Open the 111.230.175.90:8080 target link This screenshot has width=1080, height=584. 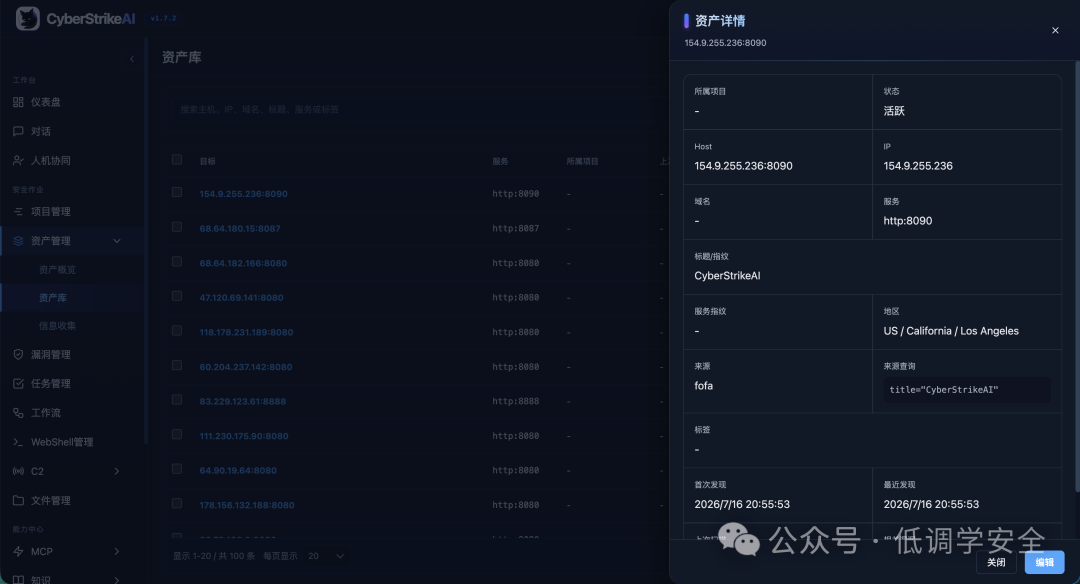[244, 436]
